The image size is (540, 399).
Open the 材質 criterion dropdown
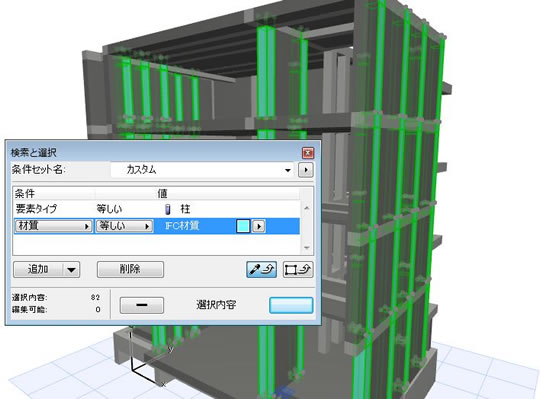54,226
